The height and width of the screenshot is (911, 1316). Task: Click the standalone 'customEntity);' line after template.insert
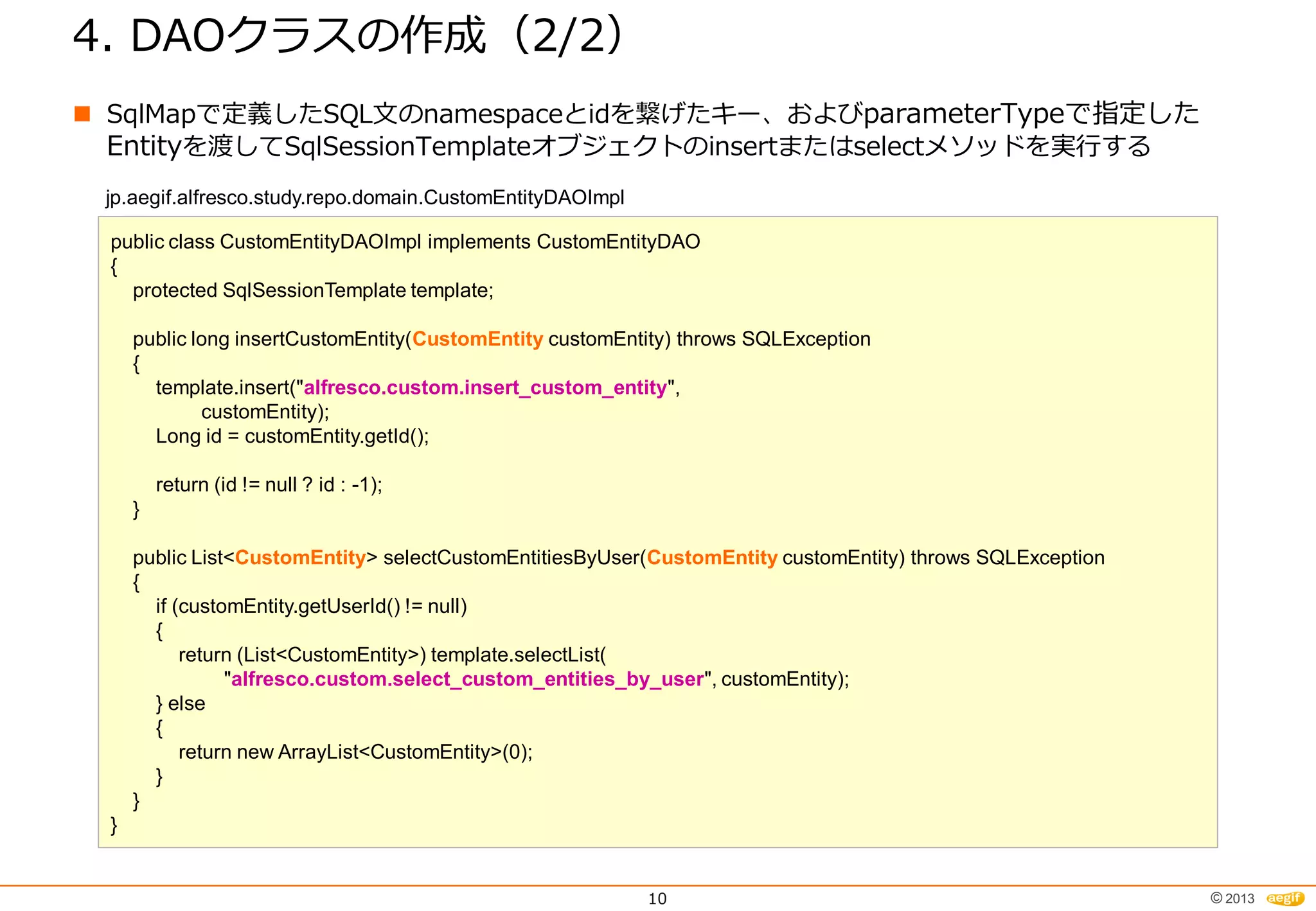pos(265,412)
